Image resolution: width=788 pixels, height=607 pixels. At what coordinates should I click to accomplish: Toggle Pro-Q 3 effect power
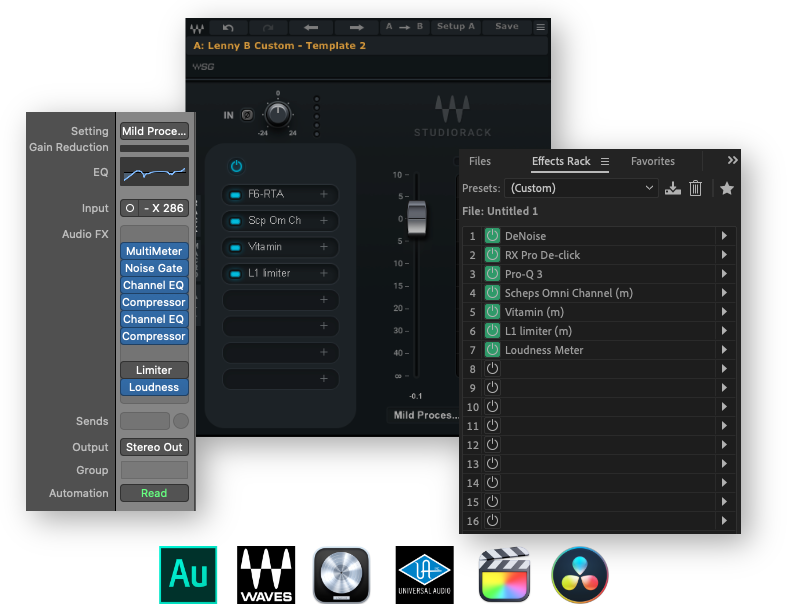(x=492, y=274)
